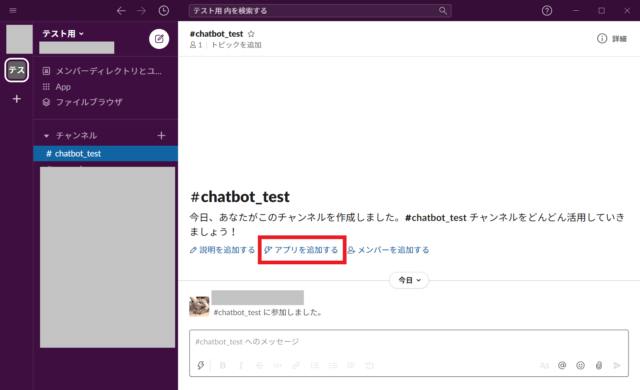The image size is (640, 390).
Task: Insert a code block
Action: (369, 366)
